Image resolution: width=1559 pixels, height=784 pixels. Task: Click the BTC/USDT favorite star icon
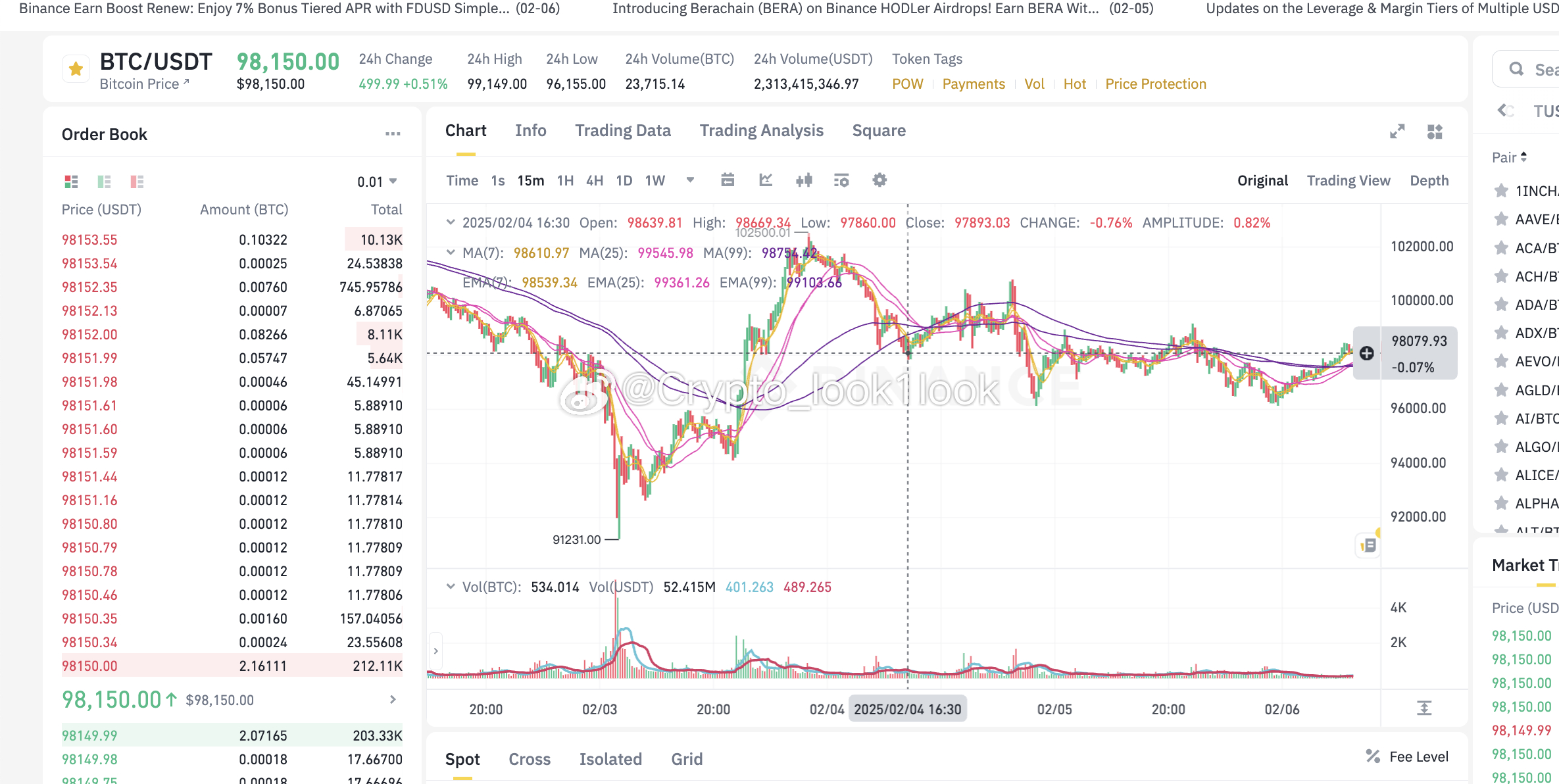point(76,68)
